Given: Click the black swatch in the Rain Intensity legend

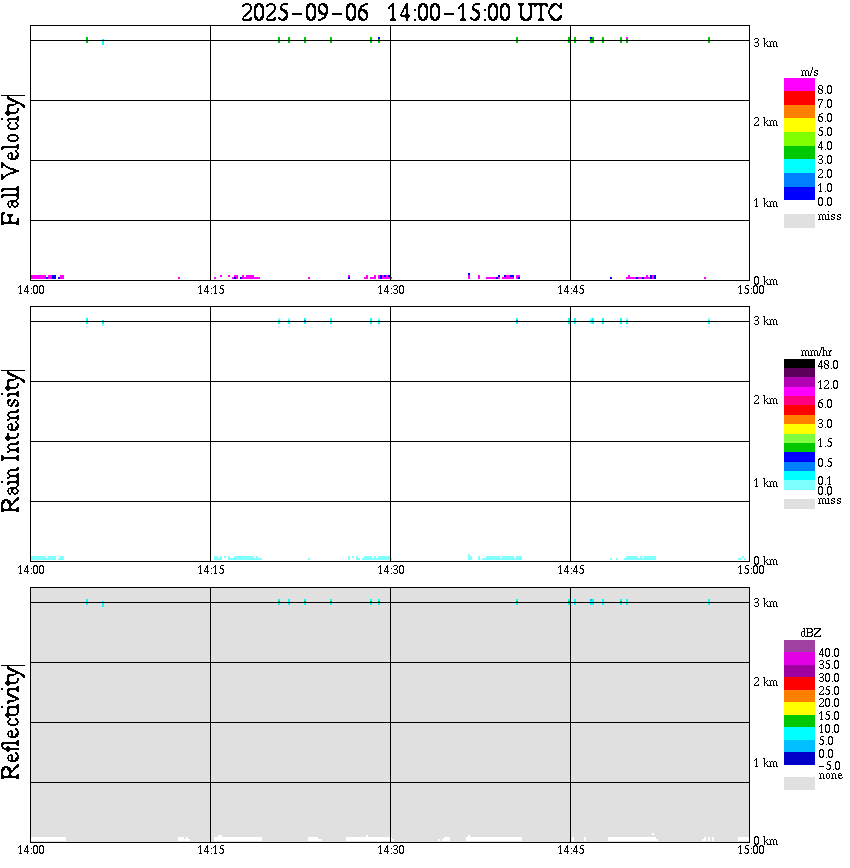Looking at the screenshot, I should [799, 364].
